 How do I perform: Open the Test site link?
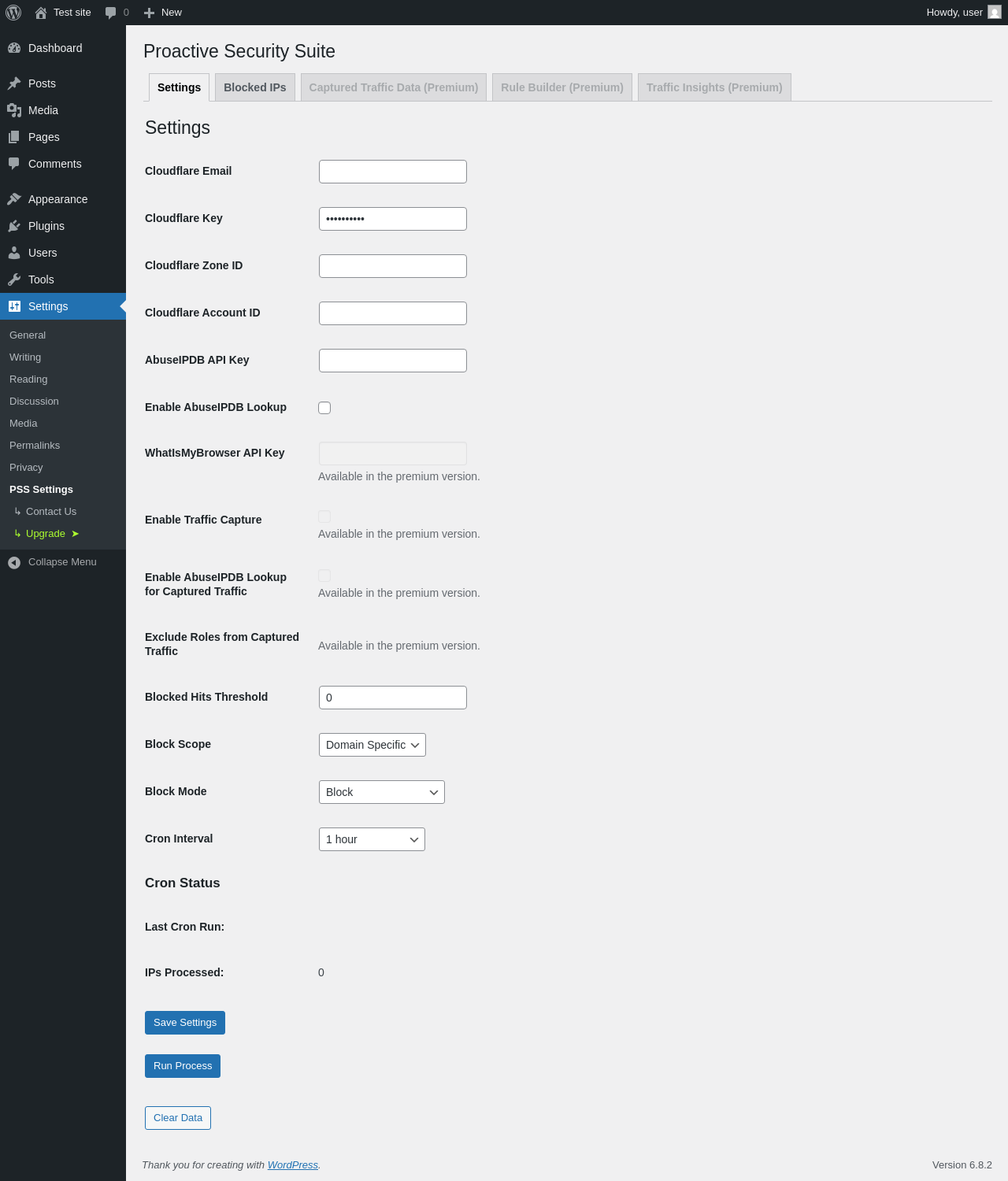coord(63,13)
